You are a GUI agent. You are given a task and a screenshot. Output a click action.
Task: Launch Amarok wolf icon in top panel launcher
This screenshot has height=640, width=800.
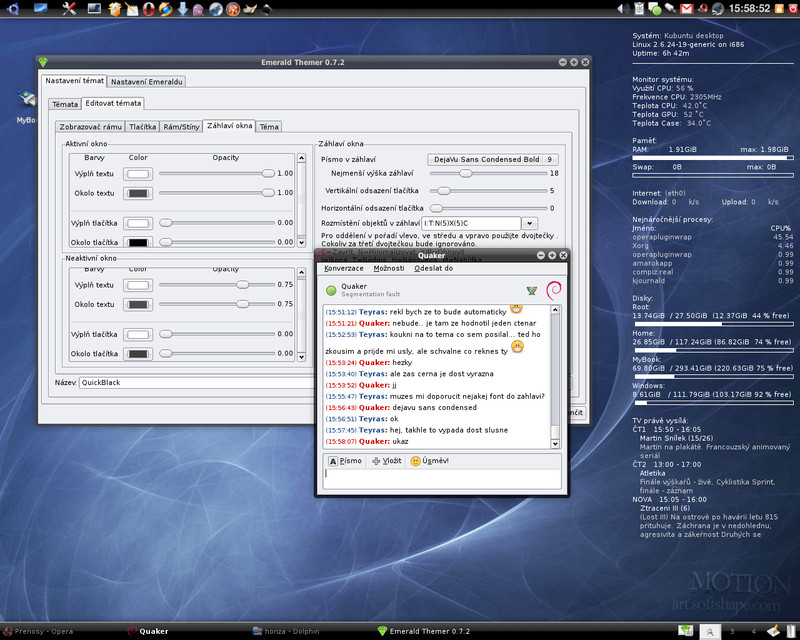click(x=216, y=9)
